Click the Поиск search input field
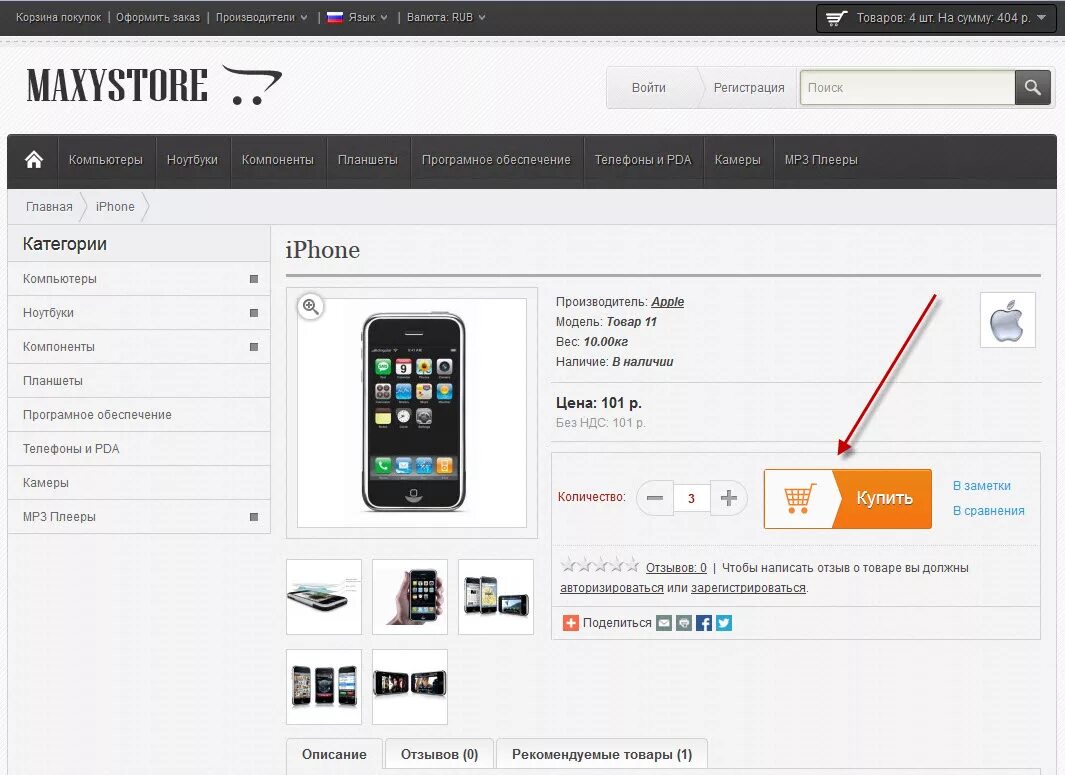 [x=907, y=88]
